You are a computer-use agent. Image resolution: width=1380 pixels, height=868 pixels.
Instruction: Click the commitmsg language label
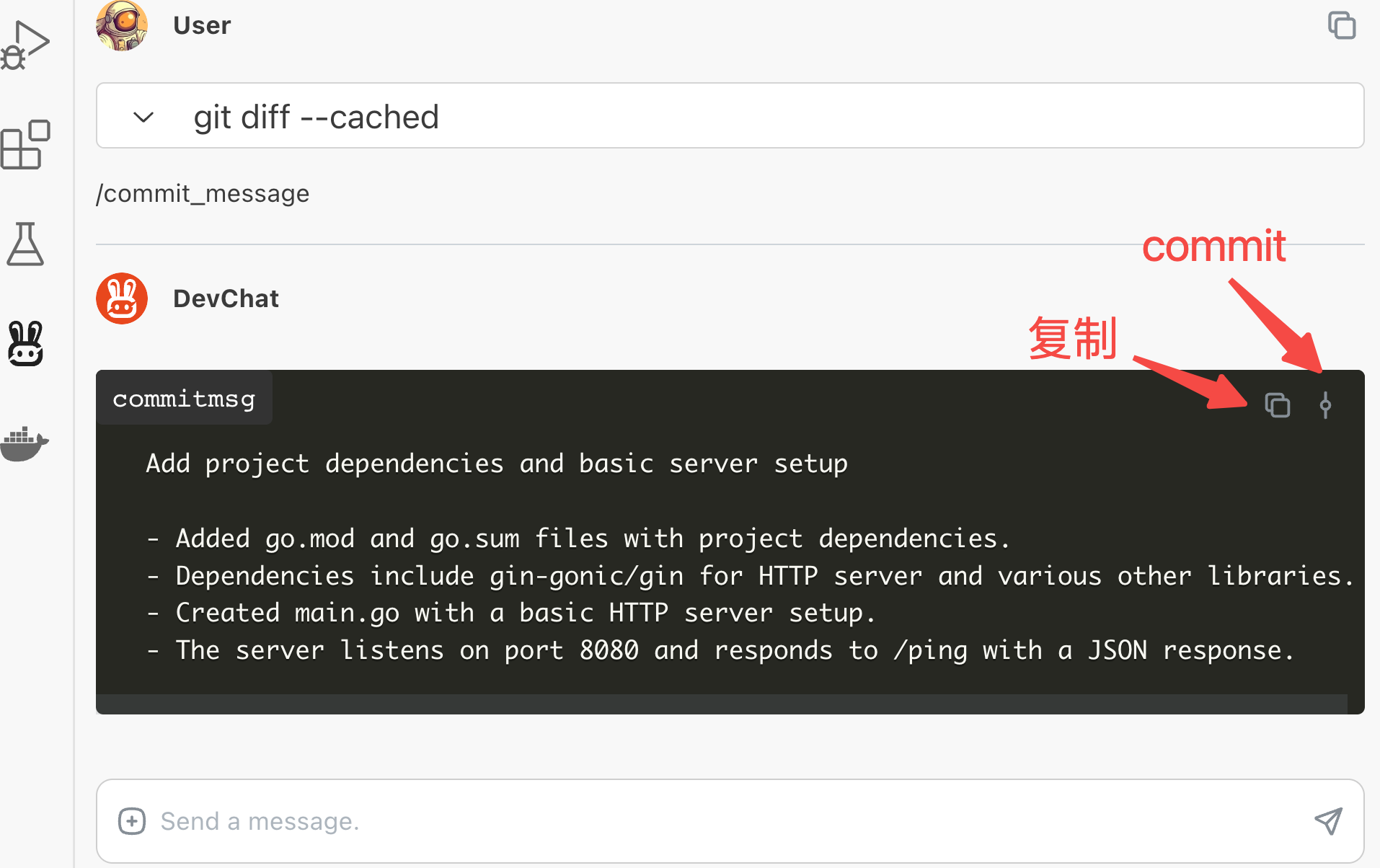click(x=184, y=399)
